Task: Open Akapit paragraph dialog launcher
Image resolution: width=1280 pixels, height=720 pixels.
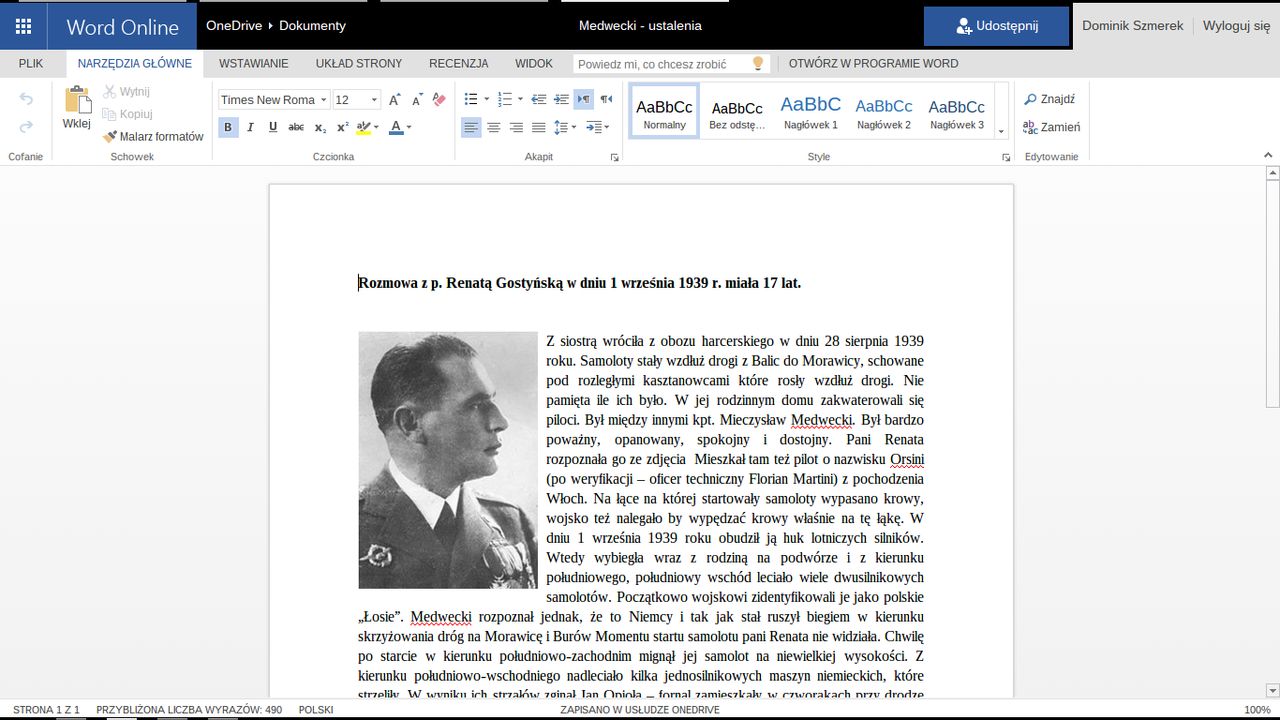Action: click(615, 158)
